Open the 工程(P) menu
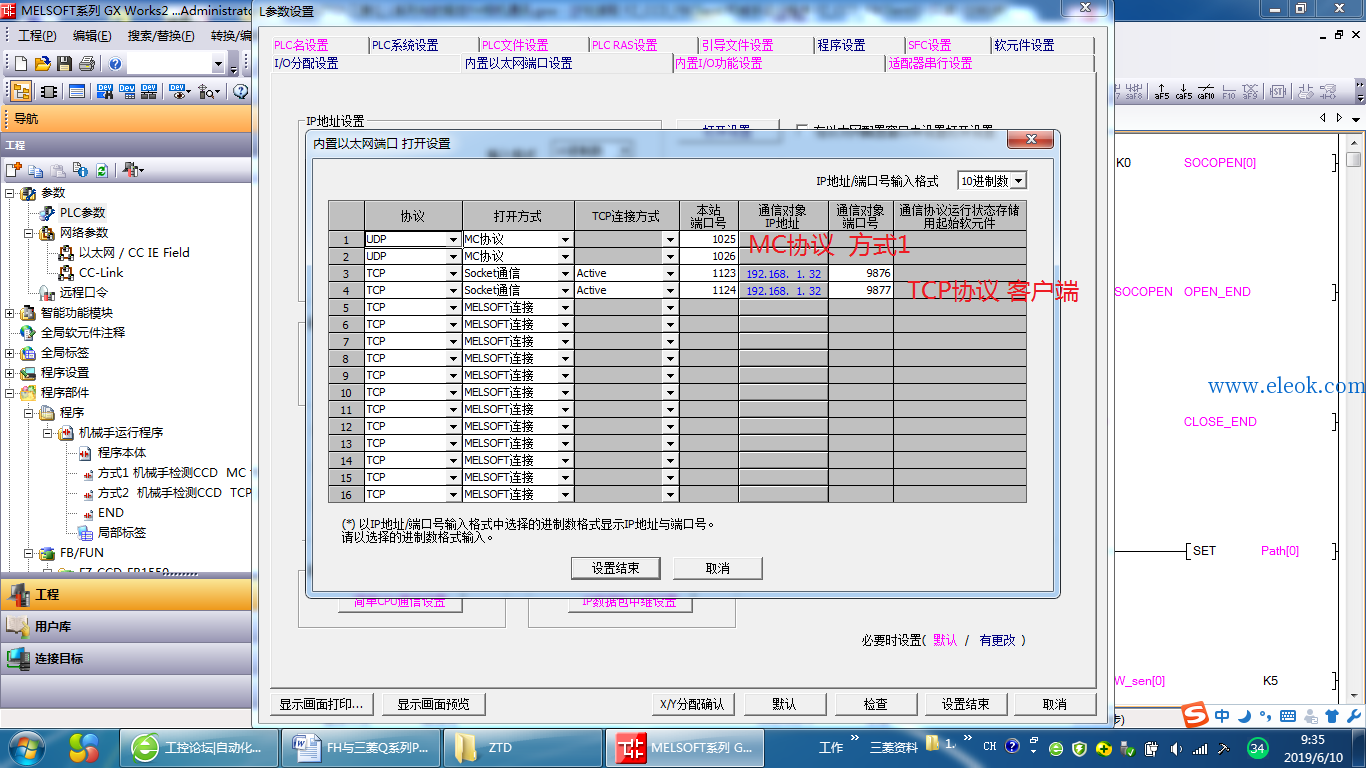Image resolution: width=1366 pixels, height=768 pixels. [x=37, y=35]
